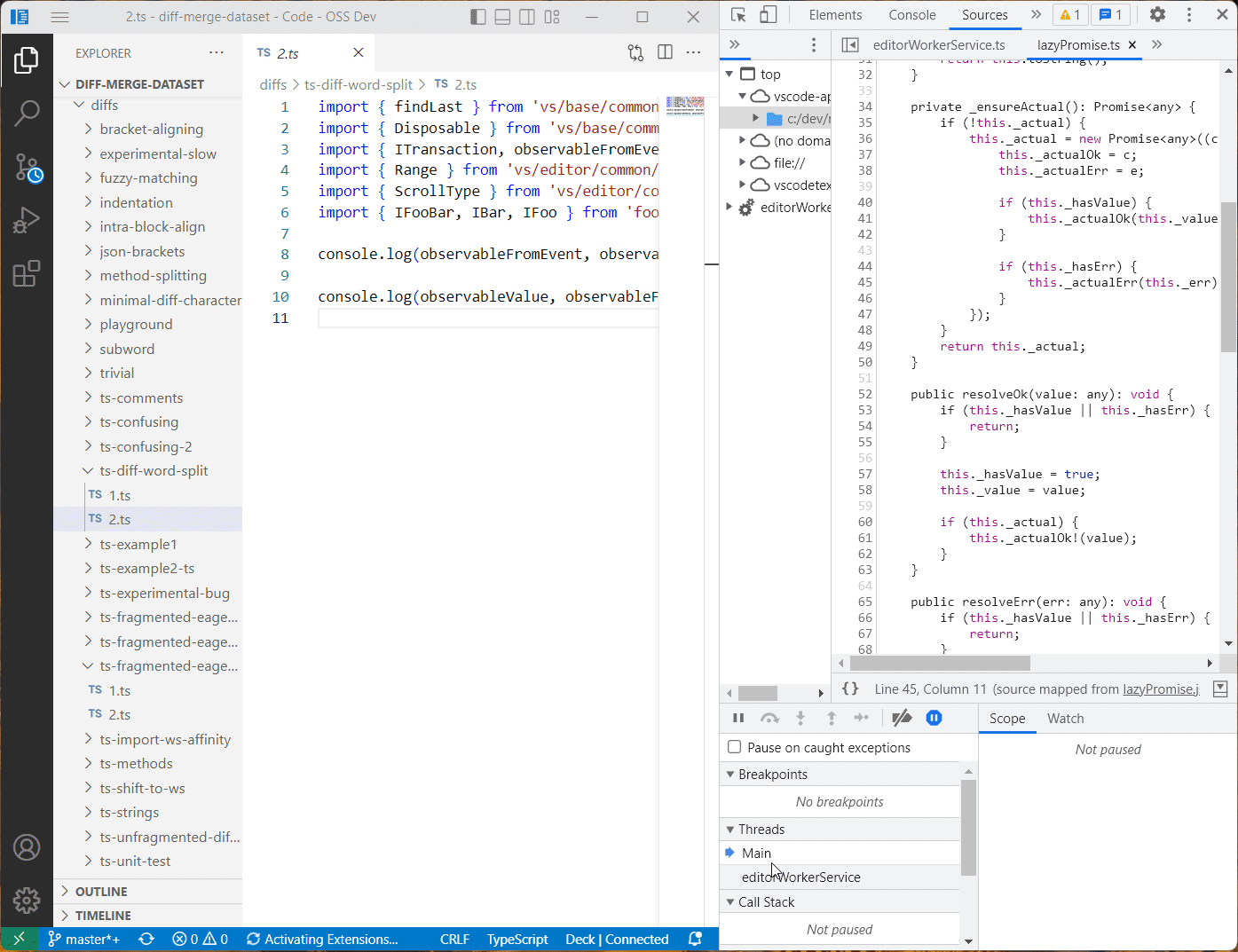The image size is (1238, 952).
Task: Click the notifications bell in status bar
Action: 696,939
